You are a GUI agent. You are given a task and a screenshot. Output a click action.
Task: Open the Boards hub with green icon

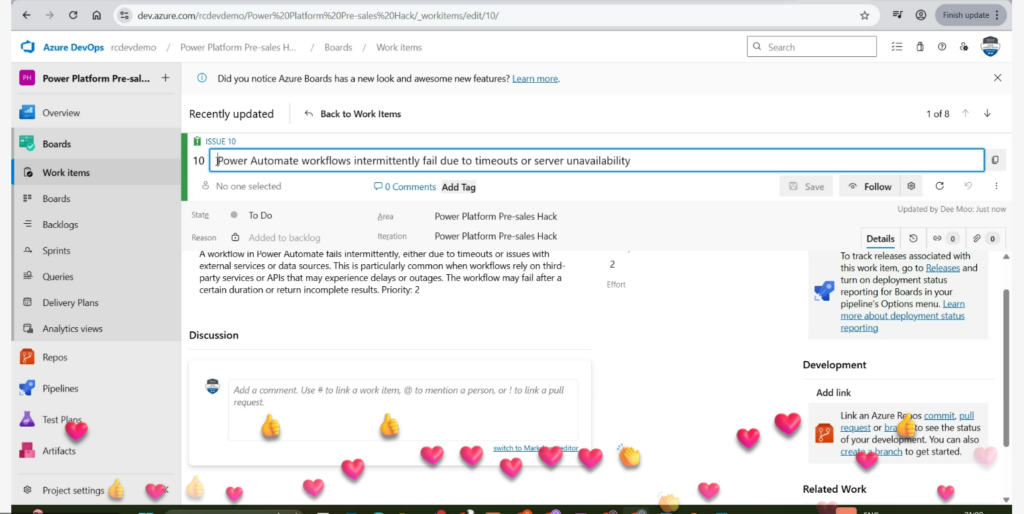coord(56,144)
